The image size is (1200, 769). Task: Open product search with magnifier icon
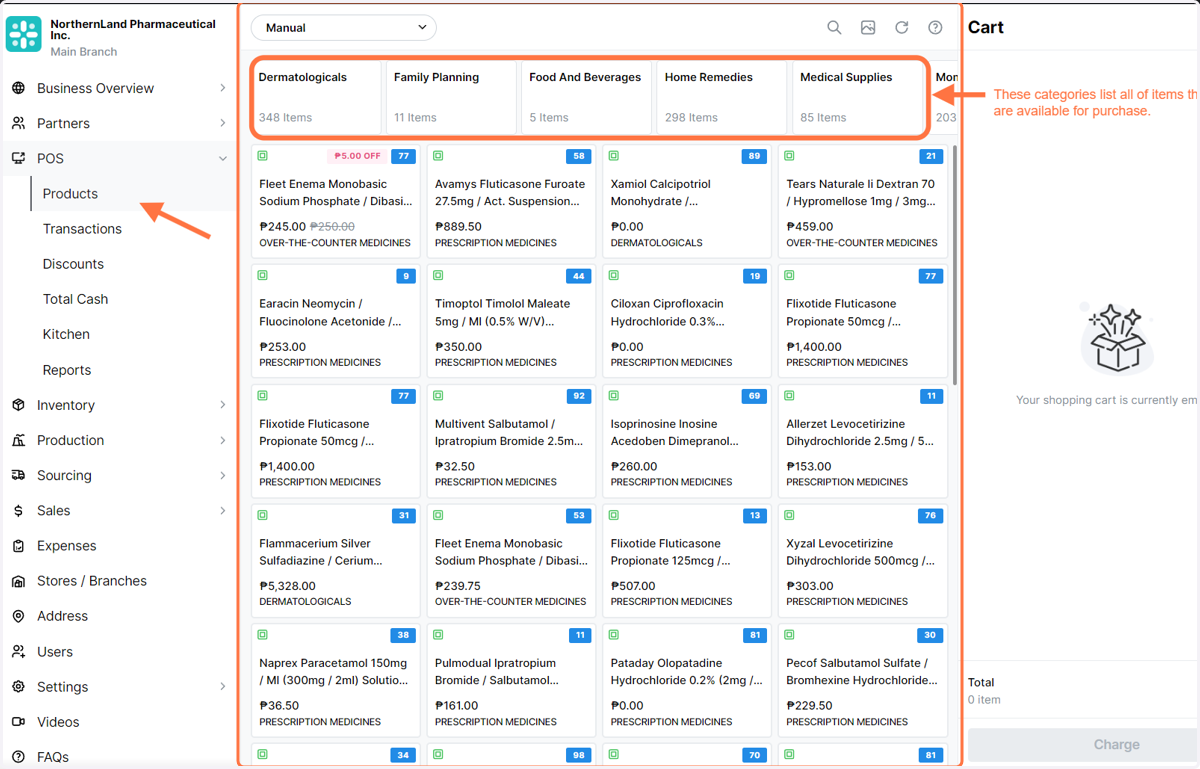point(834,28)
